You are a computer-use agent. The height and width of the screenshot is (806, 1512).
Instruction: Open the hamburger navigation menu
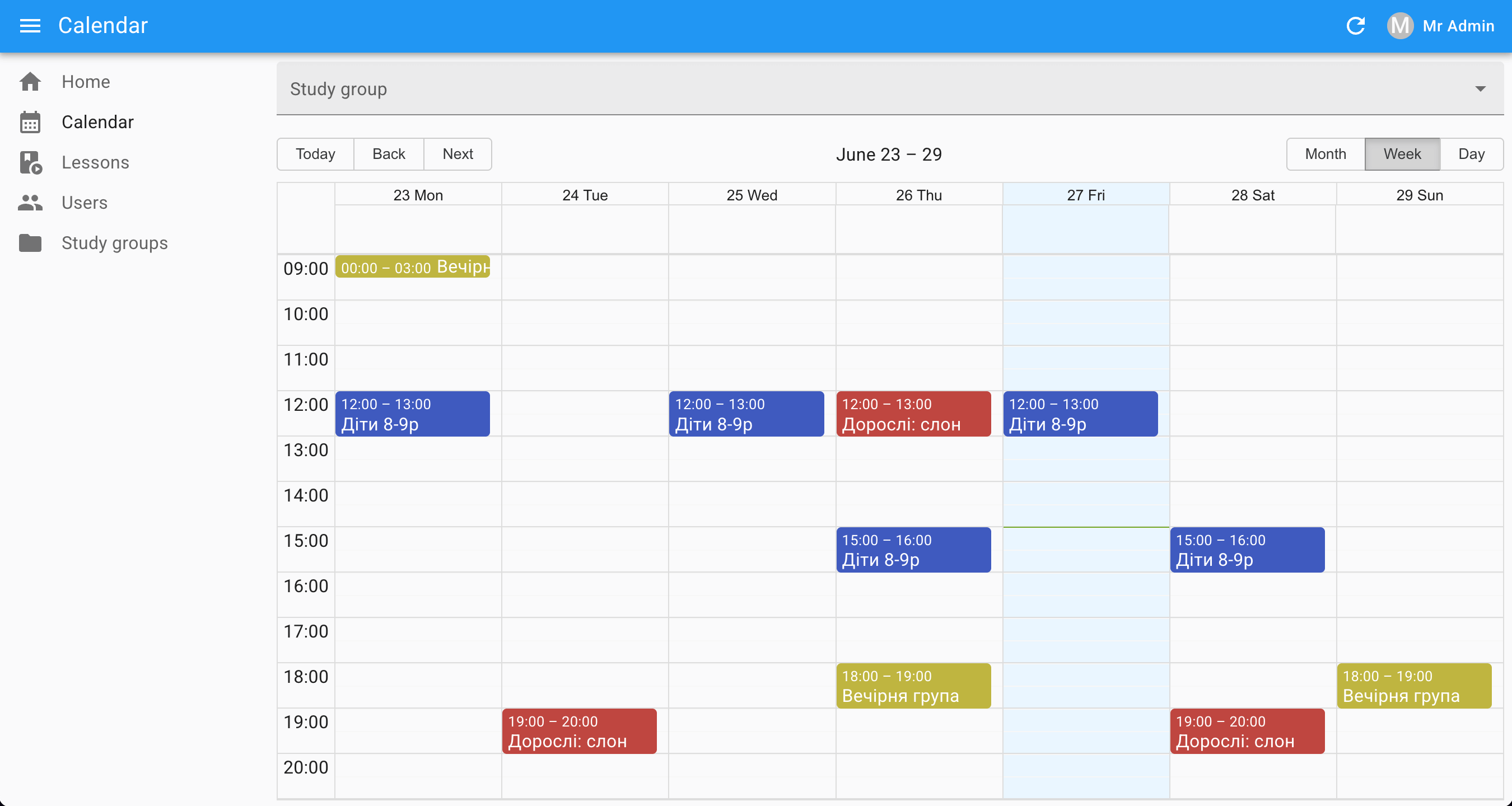coord(30,26)
